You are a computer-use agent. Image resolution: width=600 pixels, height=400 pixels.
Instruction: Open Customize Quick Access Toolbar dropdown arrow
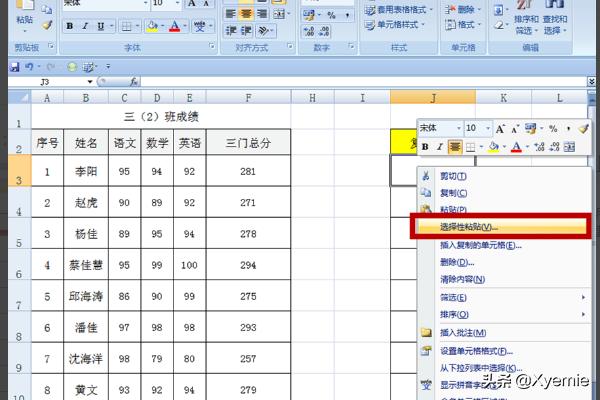(108, 67)
